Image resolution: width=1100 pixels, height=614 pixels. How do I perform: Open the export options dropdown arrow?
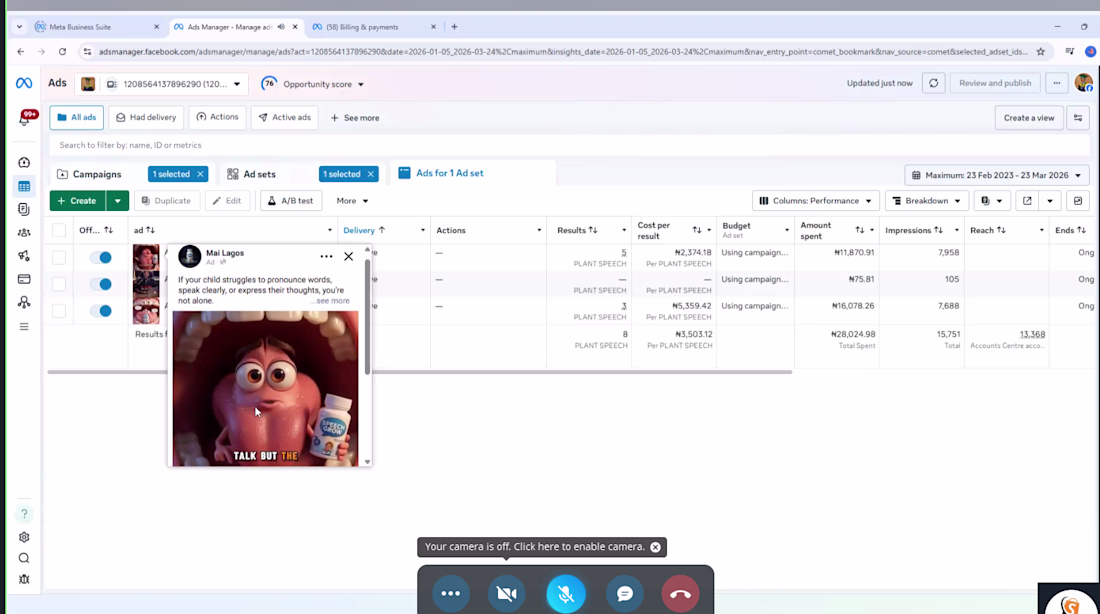1050,201
